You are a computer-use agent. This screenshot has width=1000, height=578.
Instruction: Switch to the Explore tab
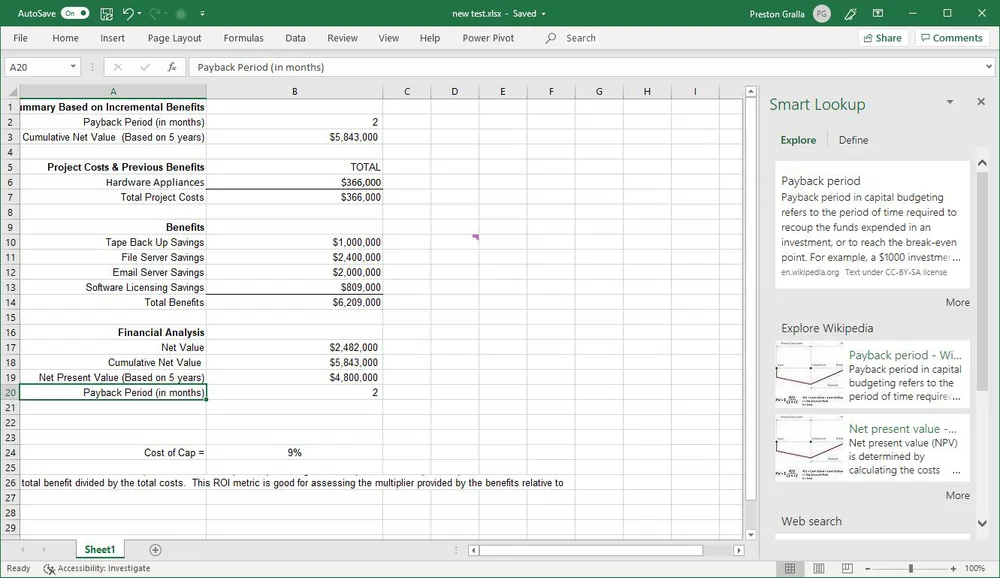click(798, 140)
